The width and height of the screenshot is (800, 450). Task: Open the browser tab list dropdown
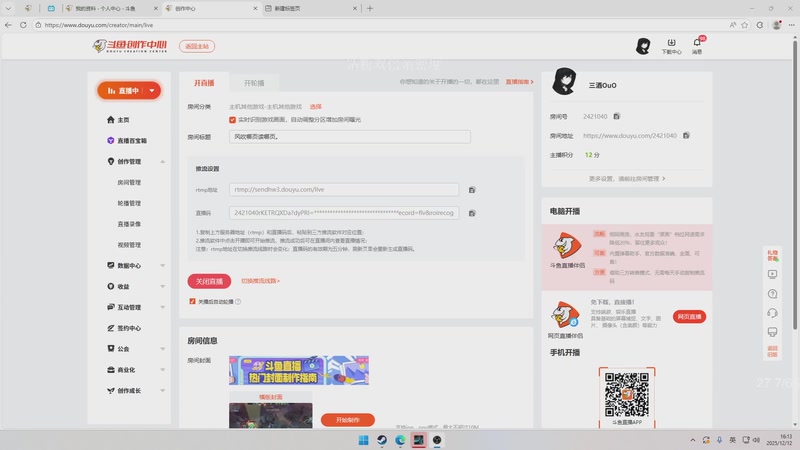(x=8, y=8)
